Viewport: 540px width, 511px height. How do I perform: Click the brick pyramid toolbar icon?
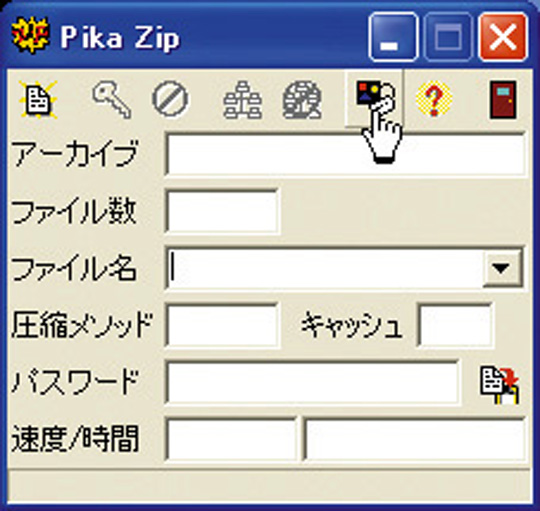(x=243, y=100)
